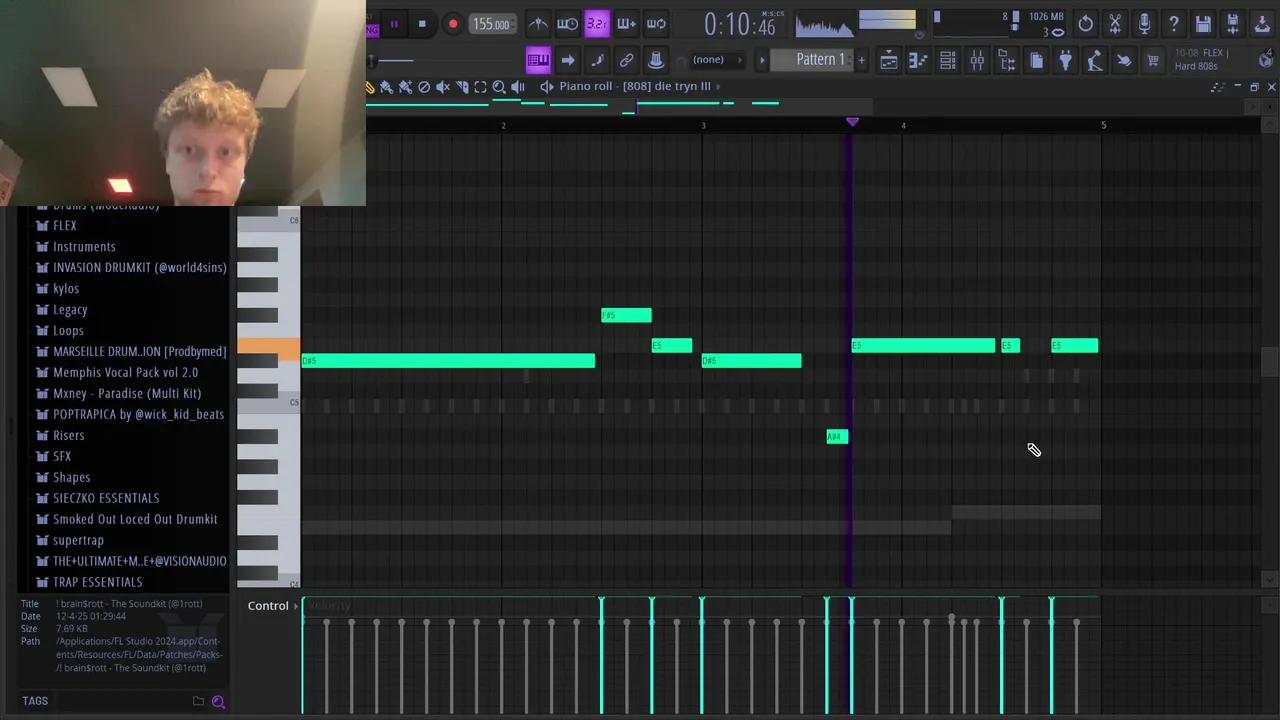Open the Piano roll view from toolbar
The height and width of the screenshot is (720, 1280).
pos(918,61)
